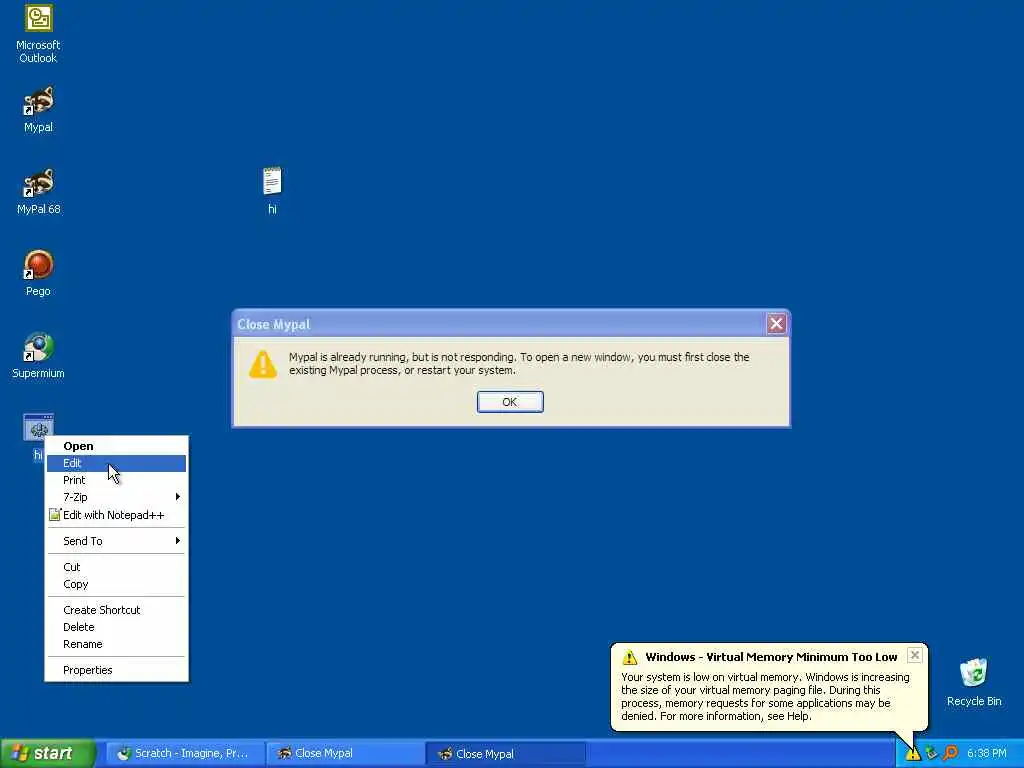Click the orange magnifier tray icon

pos(950,754)
